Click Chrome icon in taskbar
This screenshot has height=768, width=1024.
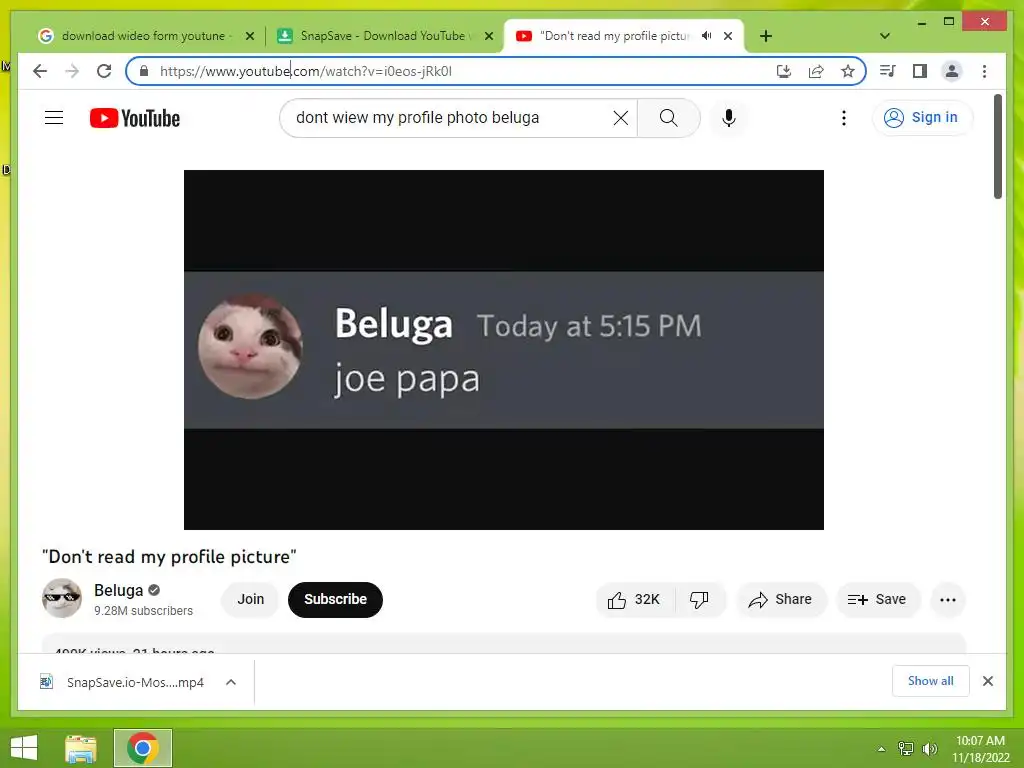tap(142, 748)
